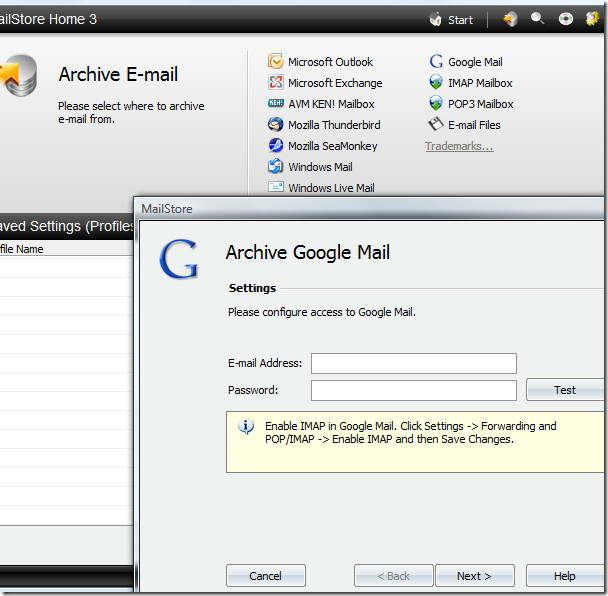608x596 pixels.
Task: Pick the Google Mail source icon
Action: coord(436,62)
